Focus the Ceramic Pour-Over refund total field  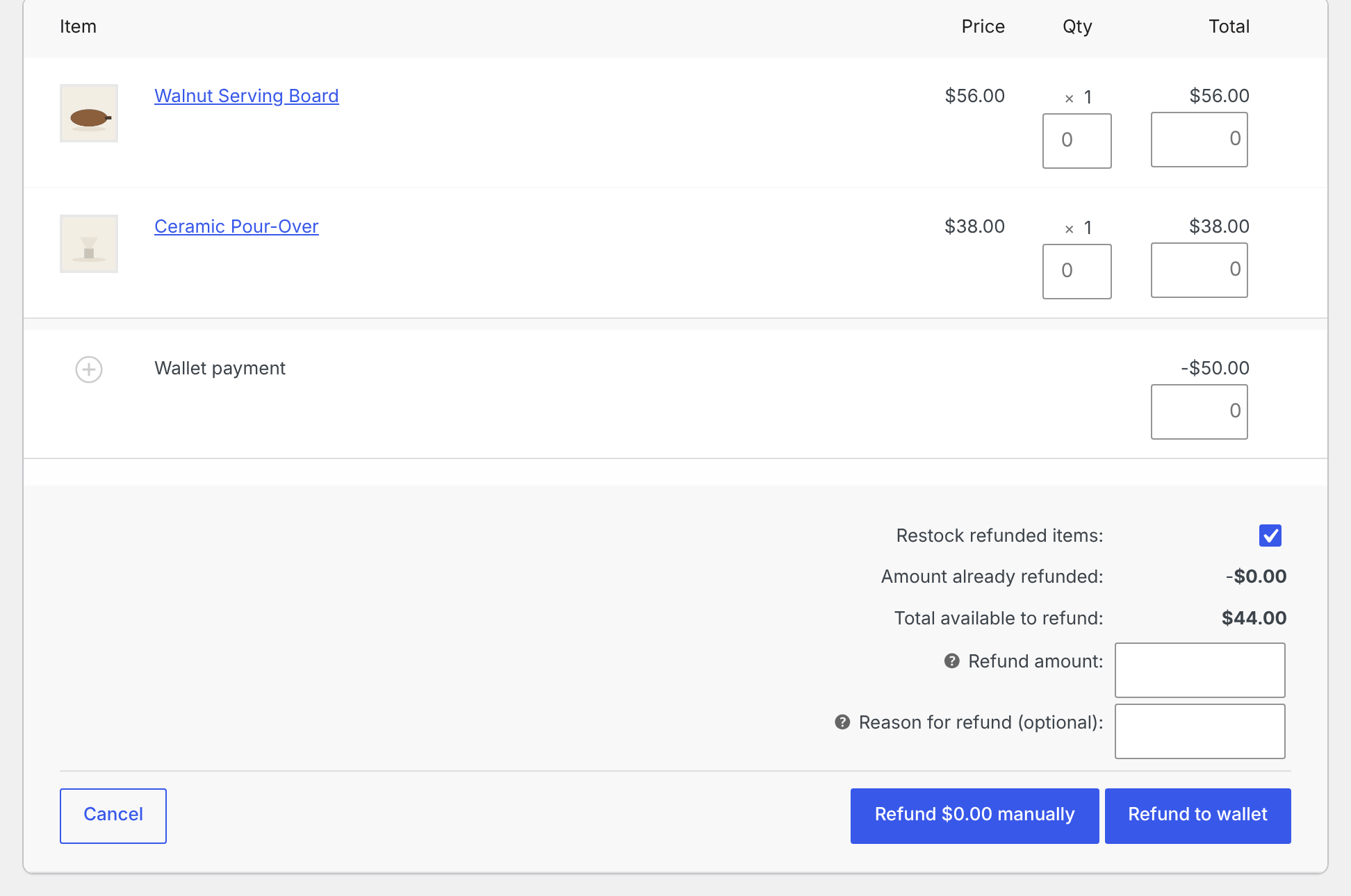[1199, 270]
